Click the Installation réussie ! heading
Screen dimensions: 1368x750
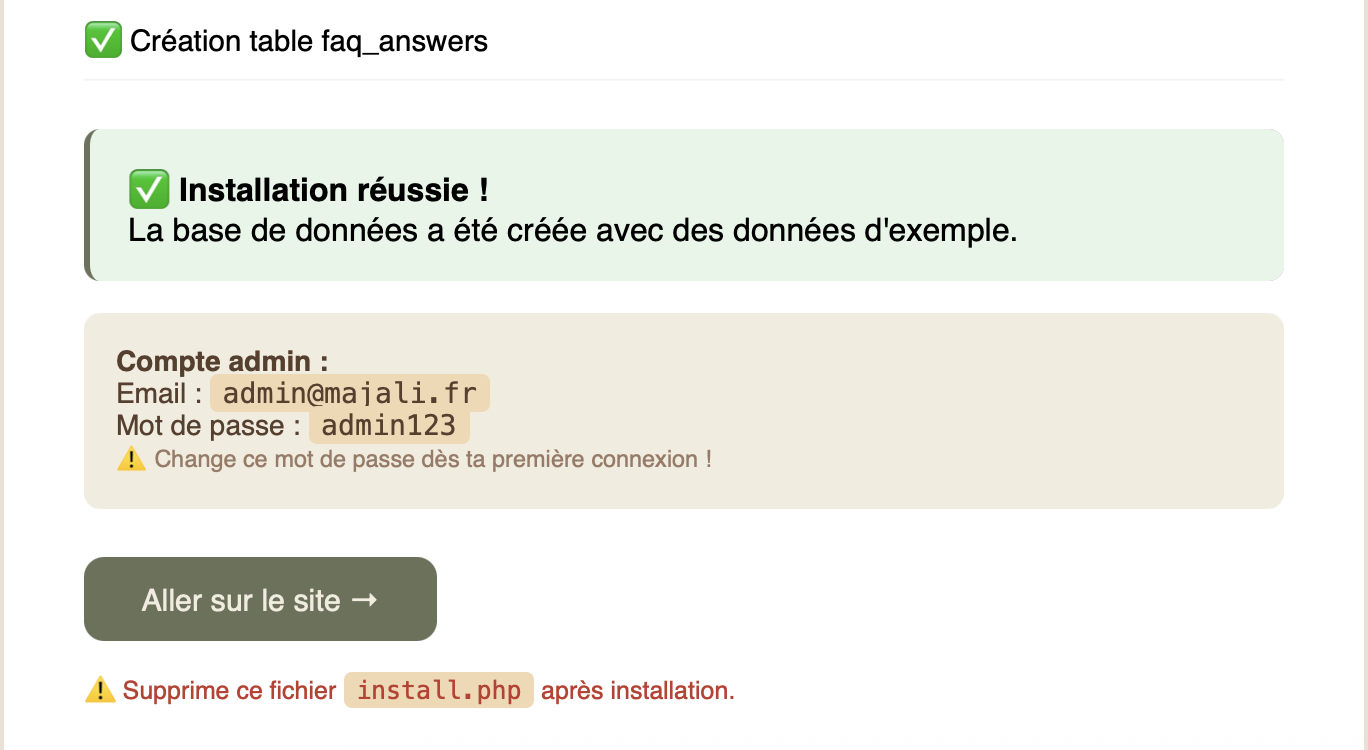333,189
